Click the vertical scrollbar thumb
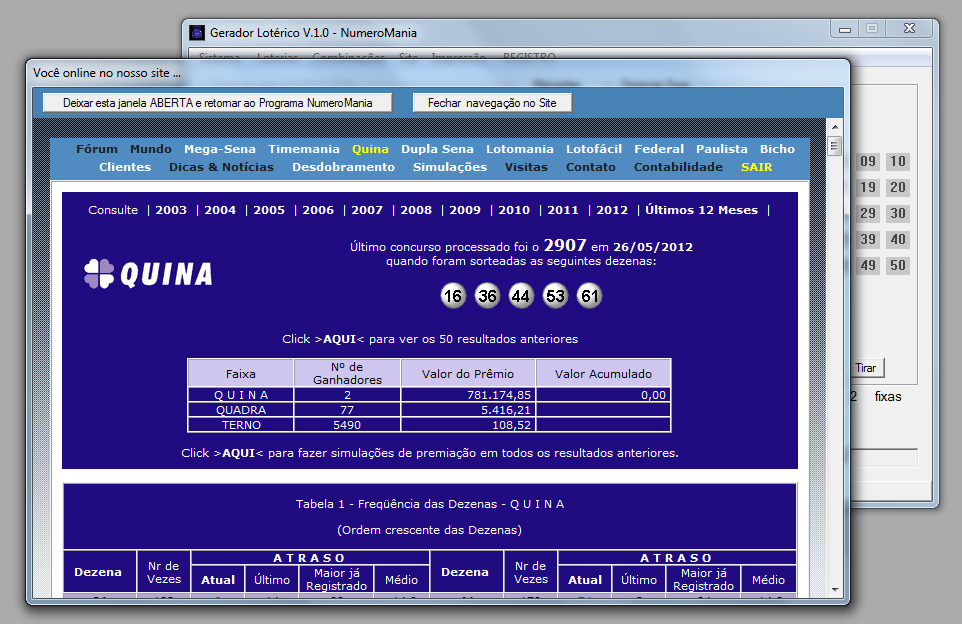The image size is (962, 624). click(x=834, y=146)
